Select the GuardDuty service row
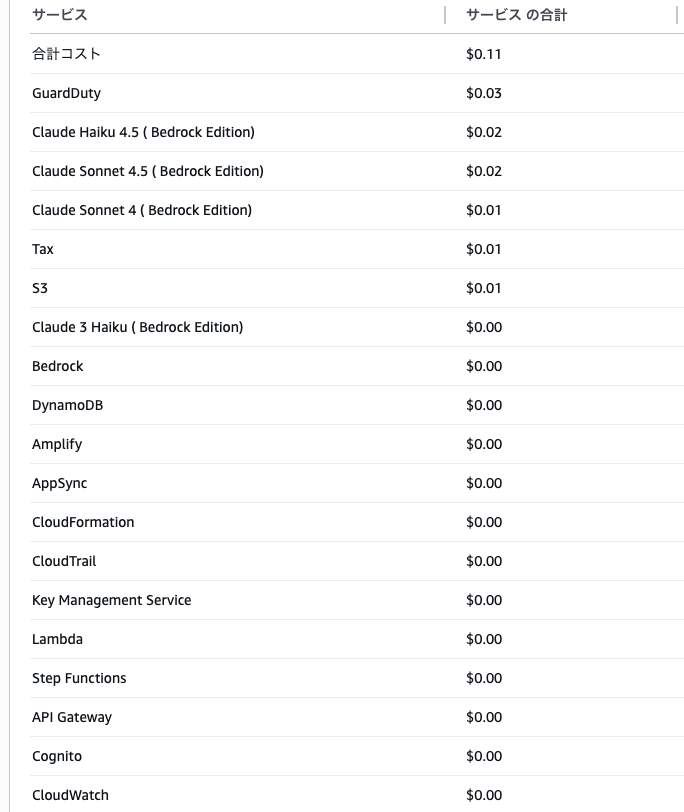Viewport: 684px width, 812px height. tap(66, 93)
